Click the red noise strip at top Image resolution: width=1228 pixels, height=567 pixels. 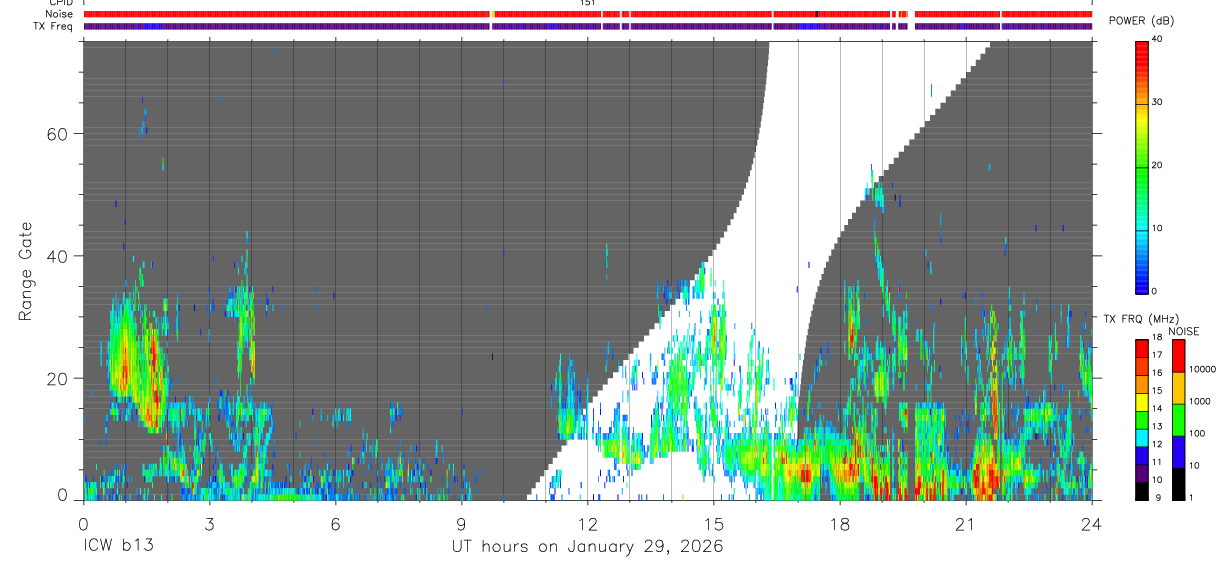coord(587,14)
